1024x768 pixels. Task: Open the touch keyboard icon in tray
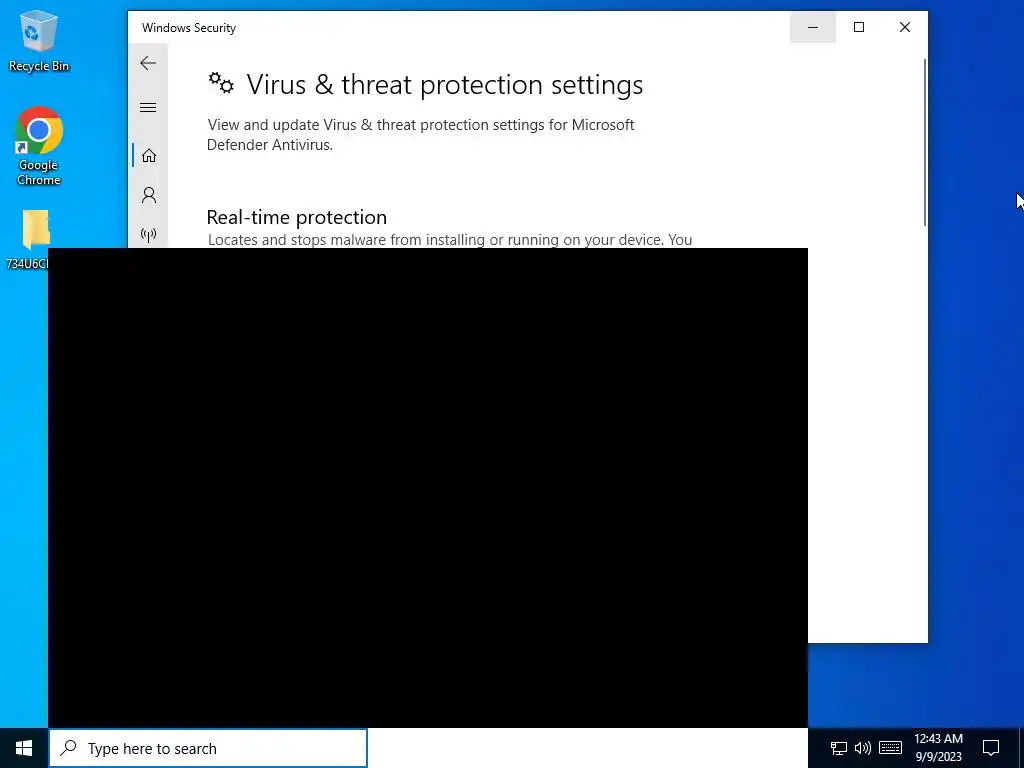click(890, 748)
